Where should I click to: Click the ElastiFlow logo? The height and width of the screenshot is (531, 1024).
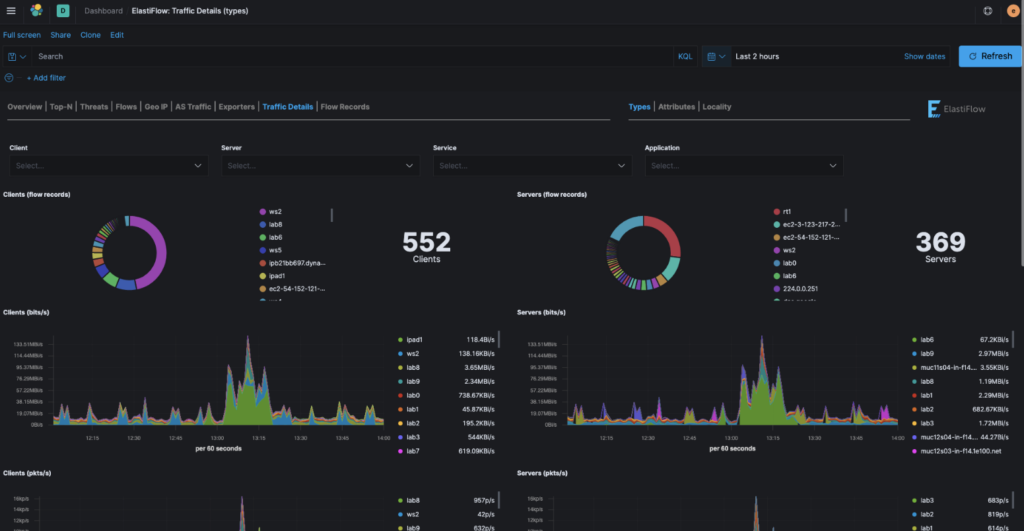(957, 109)
